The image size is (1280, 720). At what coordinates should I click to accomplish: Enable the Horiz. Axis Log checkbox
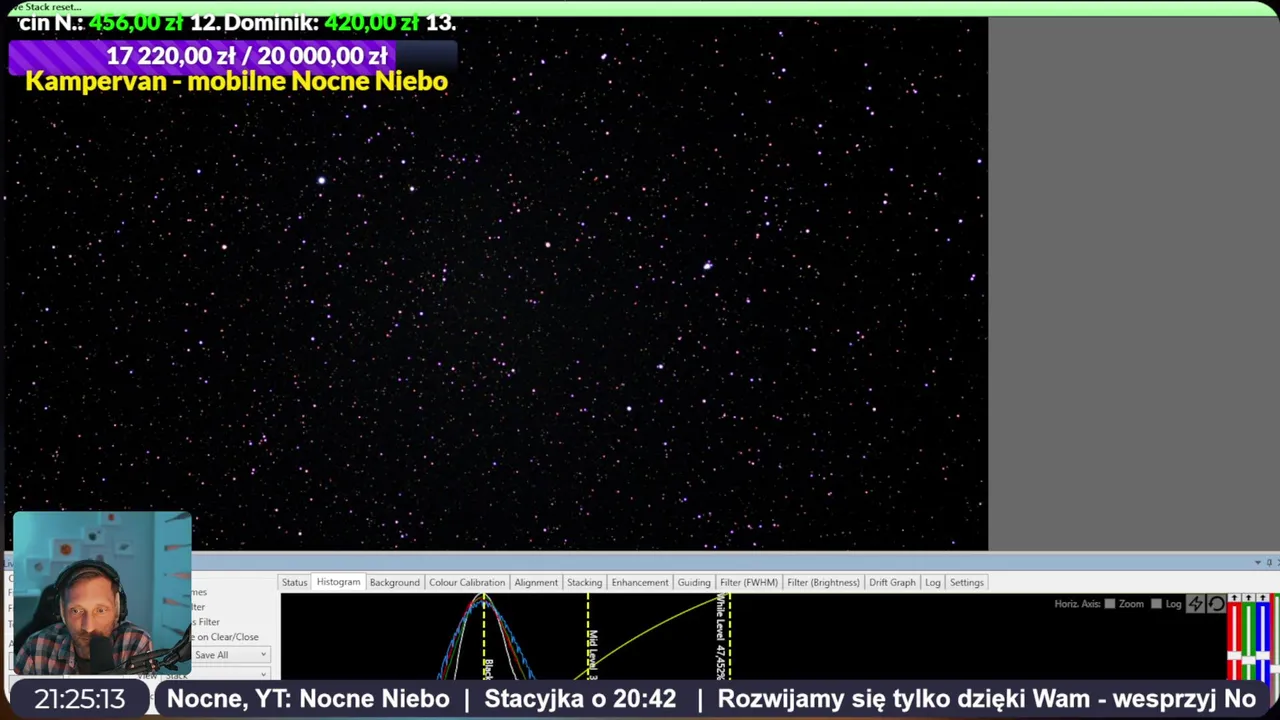point(1156,604)
